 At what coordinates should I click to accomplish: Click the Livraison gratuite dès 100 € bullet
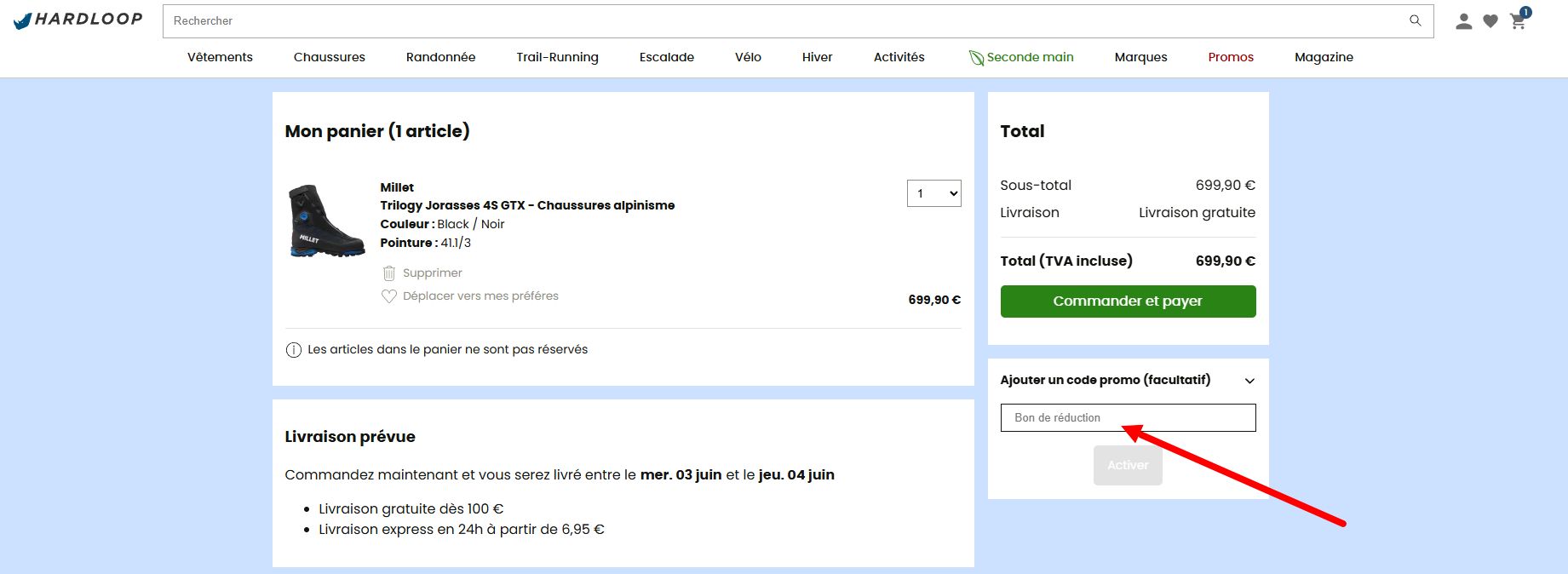pyautogui.click(x=411, y=509)
